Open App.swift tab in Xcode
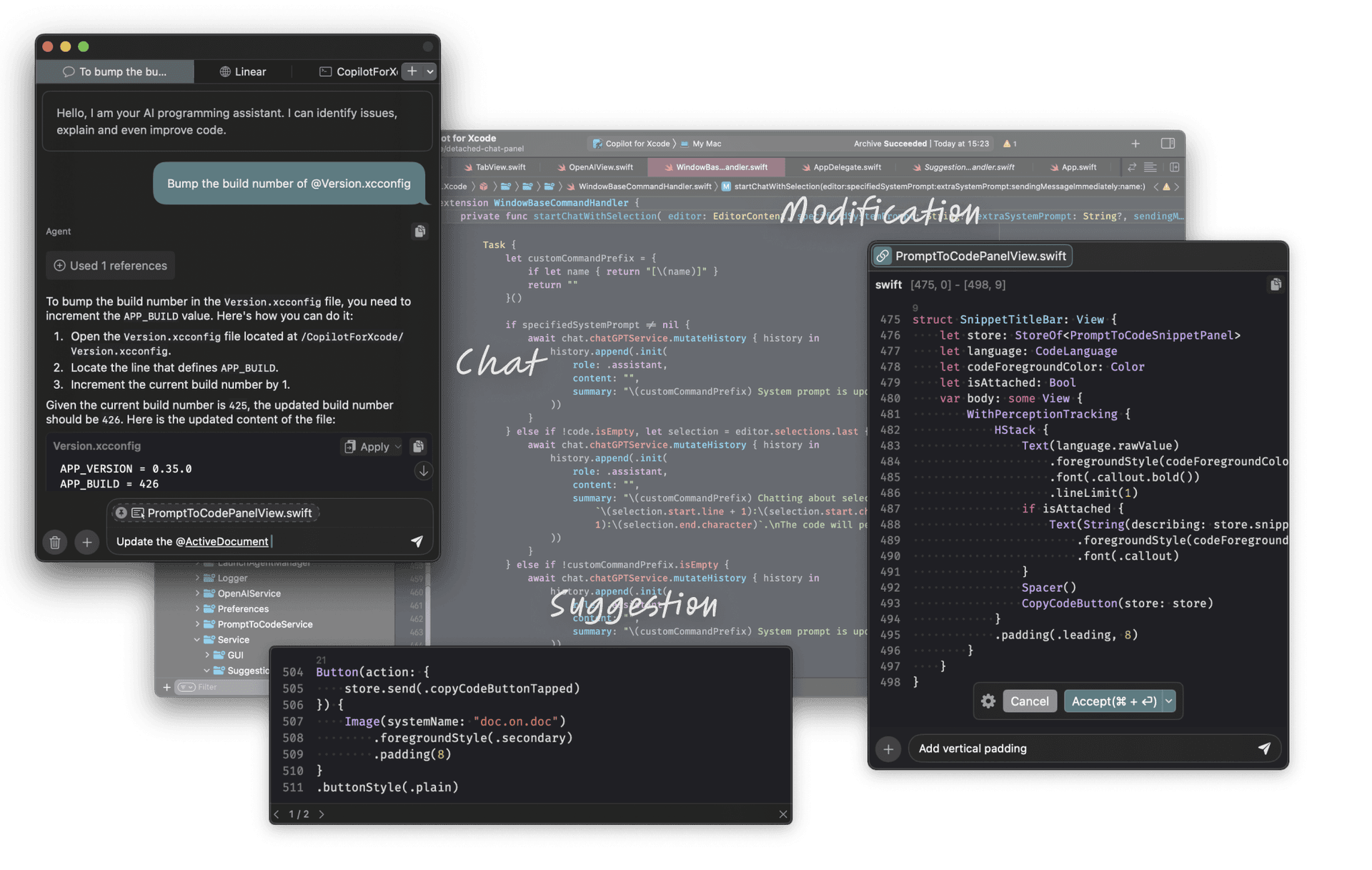This screenshot has width=1372, height=870. pos(1073,167)
